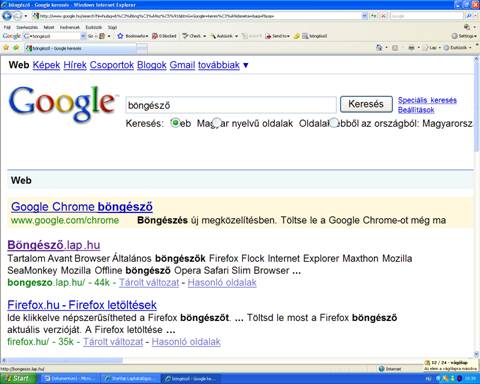
Task: Expand the továbbiak dropdown arrow
Action: 246,65
